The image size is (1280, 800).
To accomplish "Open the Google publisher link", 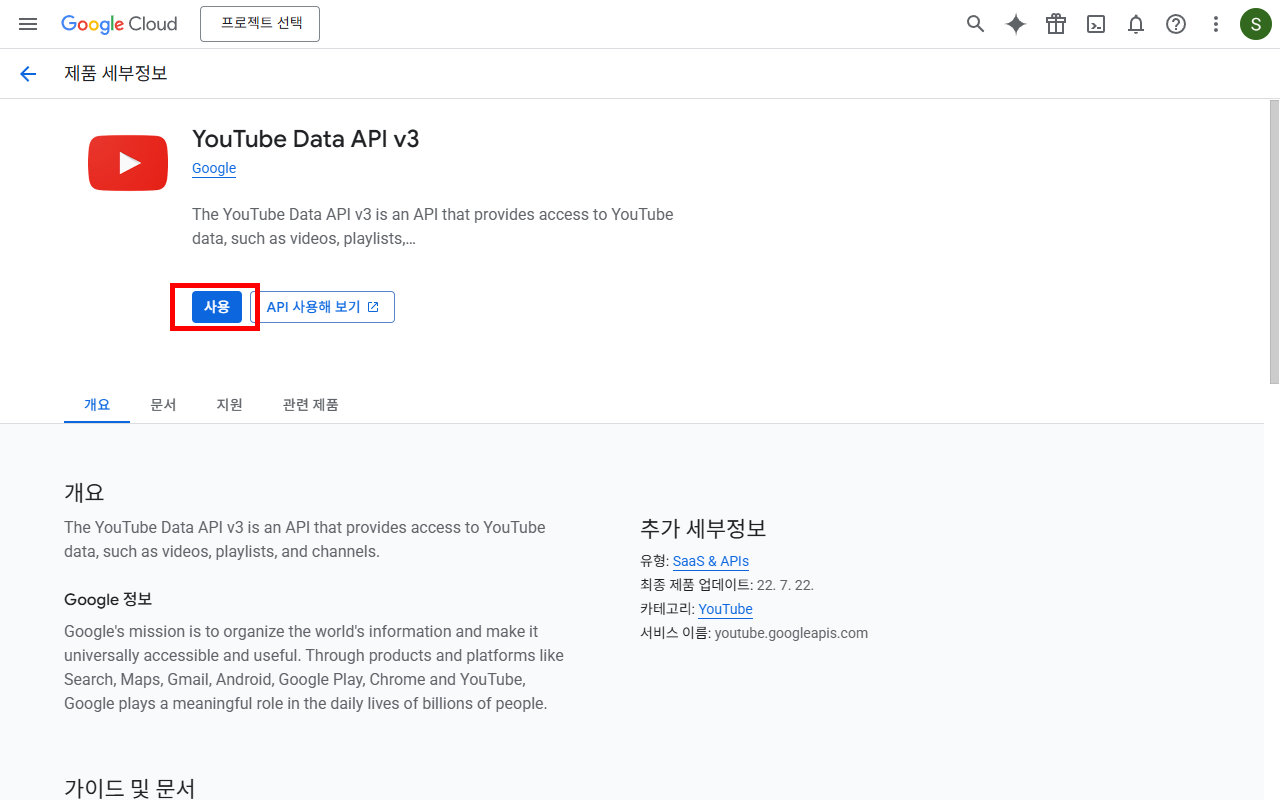I will [214, 168].
